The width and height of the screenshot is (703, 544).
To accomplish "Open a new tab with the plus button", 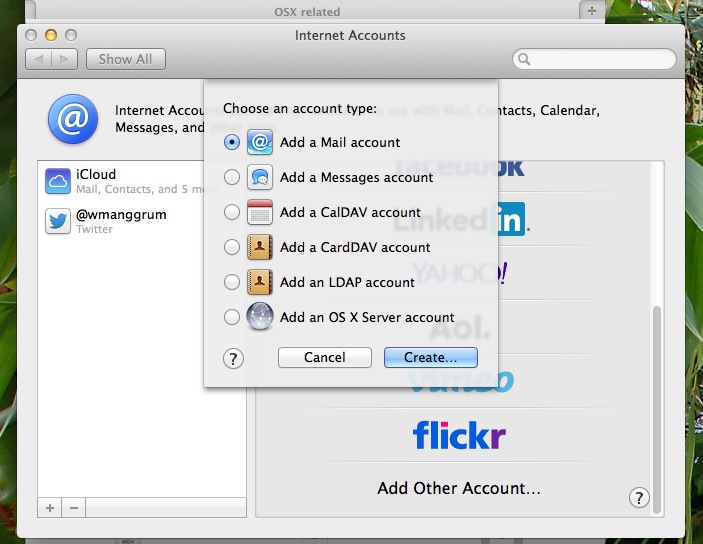I will coord(592,11).
